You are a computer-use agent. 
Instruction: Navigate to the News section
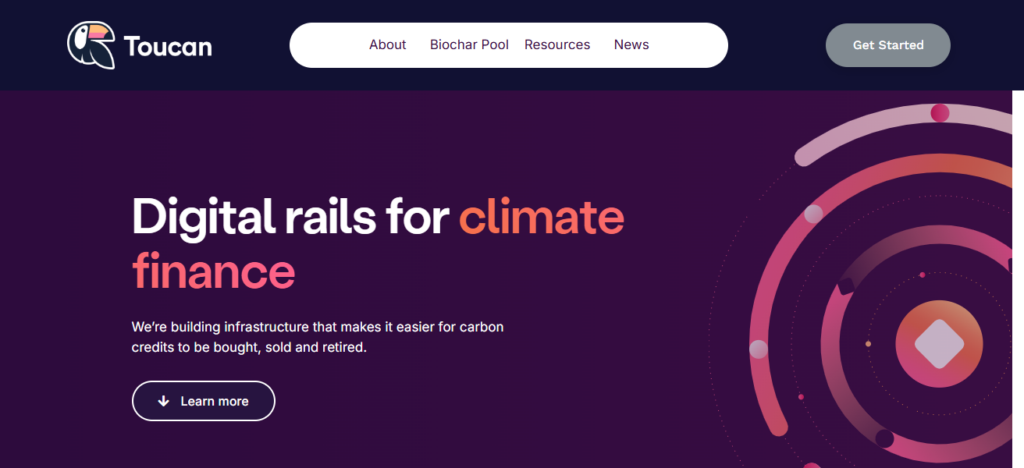pos(631,45)
